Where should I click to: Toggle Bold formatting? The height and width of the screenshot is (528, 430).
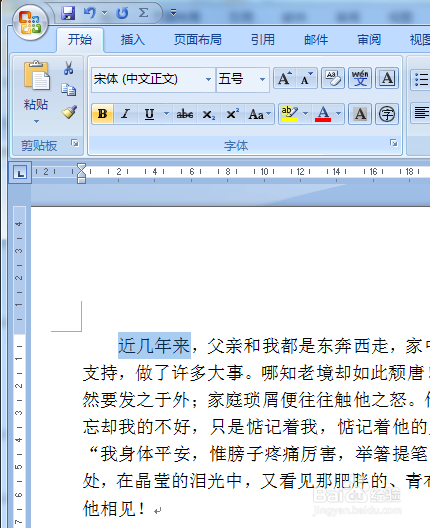tap(102, 114)
